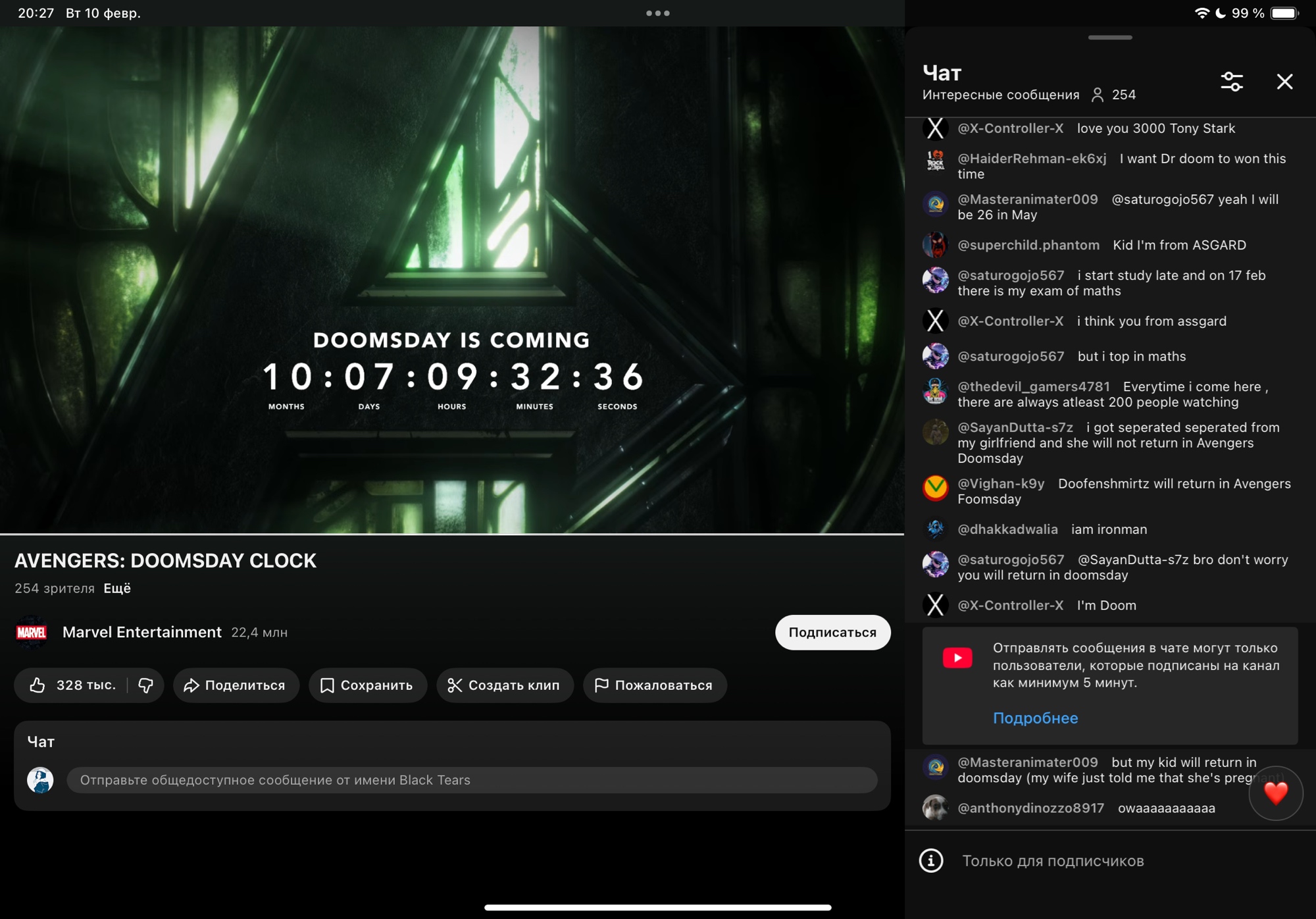Image resolution: width=1316 pixels, height=919 pixels.
Task: Report the video via Пожаловаться
Action: tap(654, 685)
